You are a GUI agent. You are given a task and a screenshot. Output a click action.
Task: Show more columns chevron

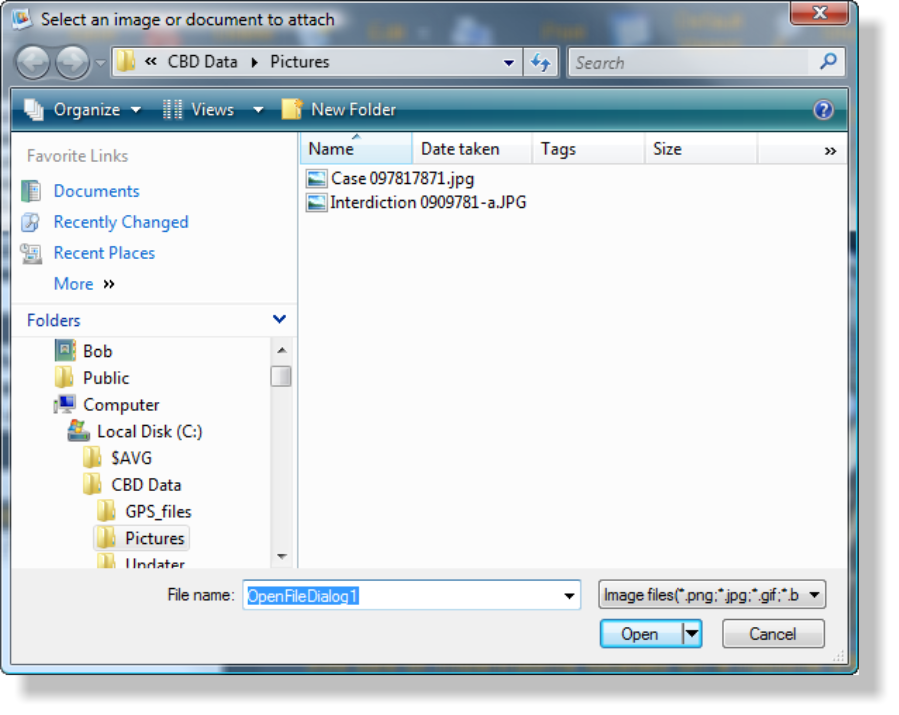click(x=830, y=151)
